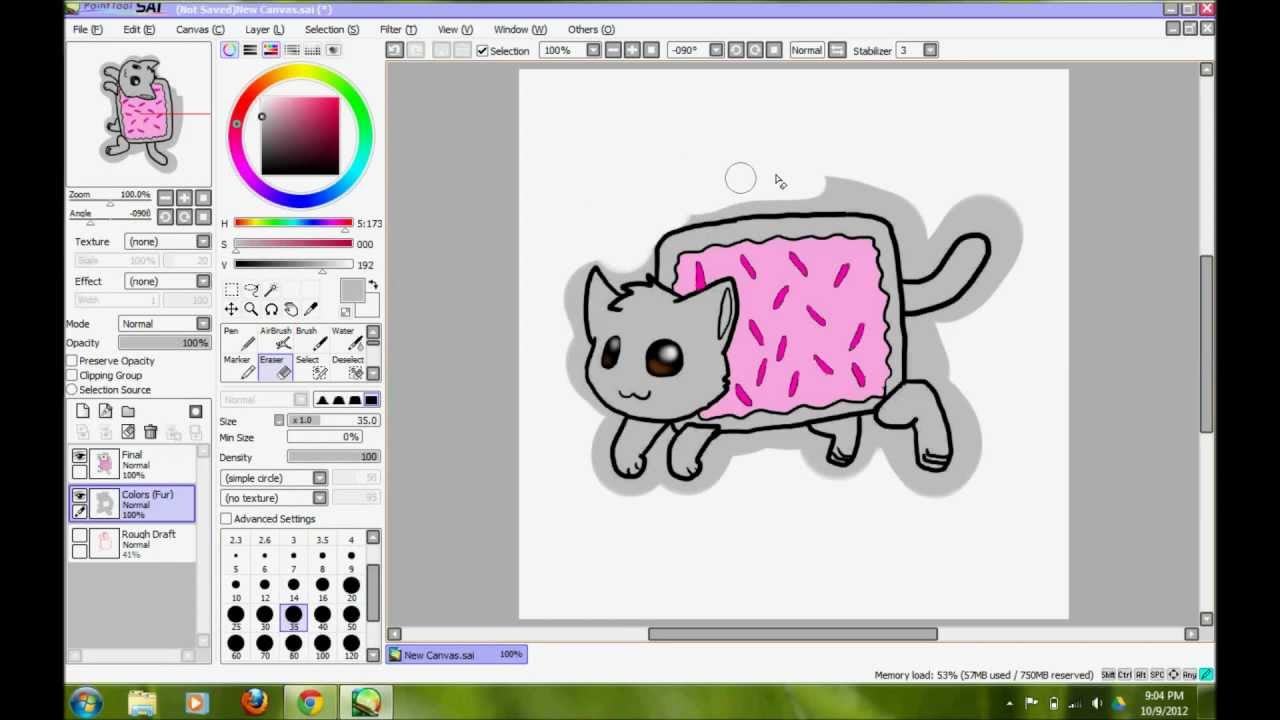Show the Rough Draft layer
The height and width of the screenshot is (720, 1280).
click(79, 535)
